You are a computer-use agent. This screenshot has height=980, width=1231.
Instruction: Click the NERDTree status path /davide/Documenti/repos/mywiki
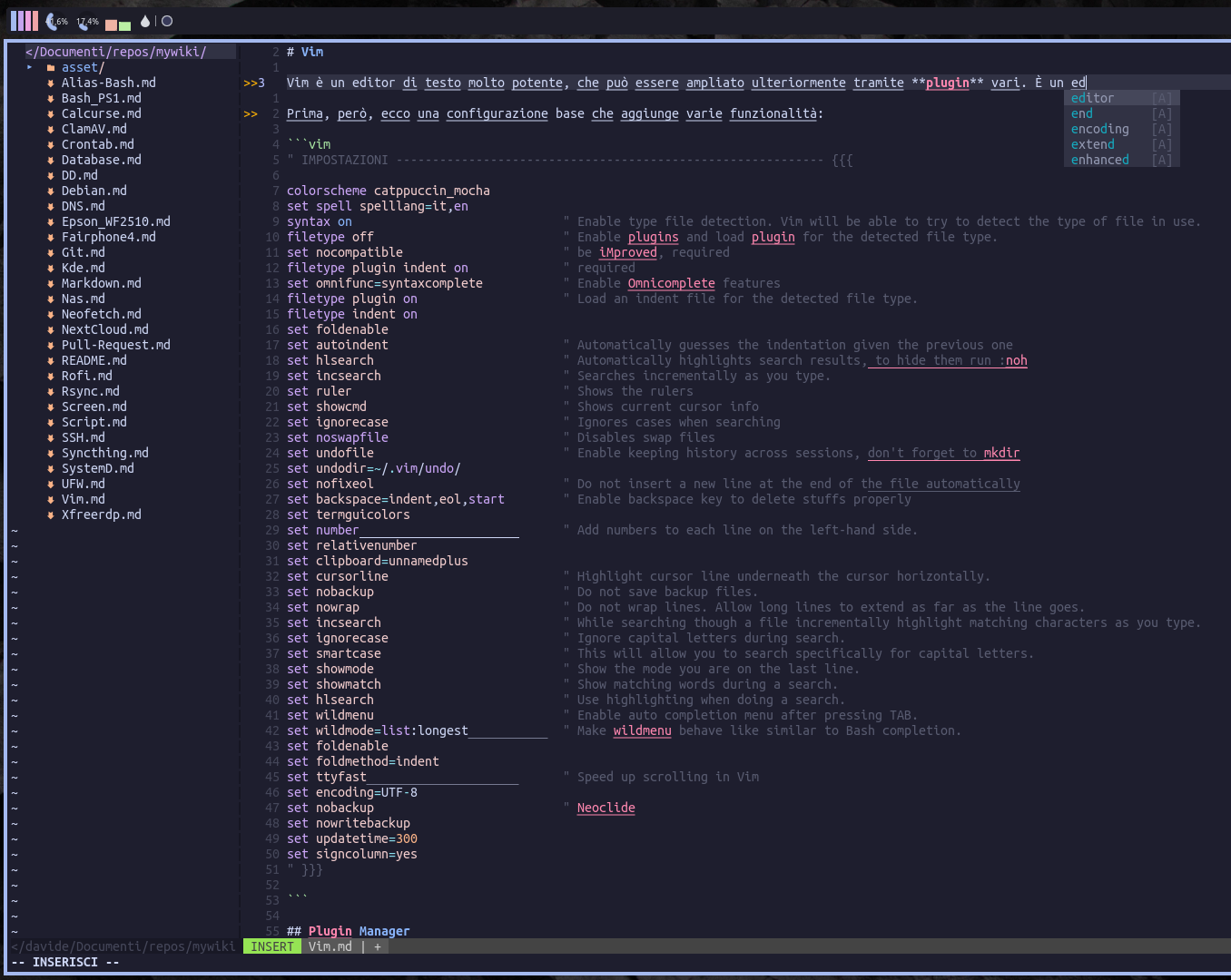pyautogui.click(x=123, y=946)
